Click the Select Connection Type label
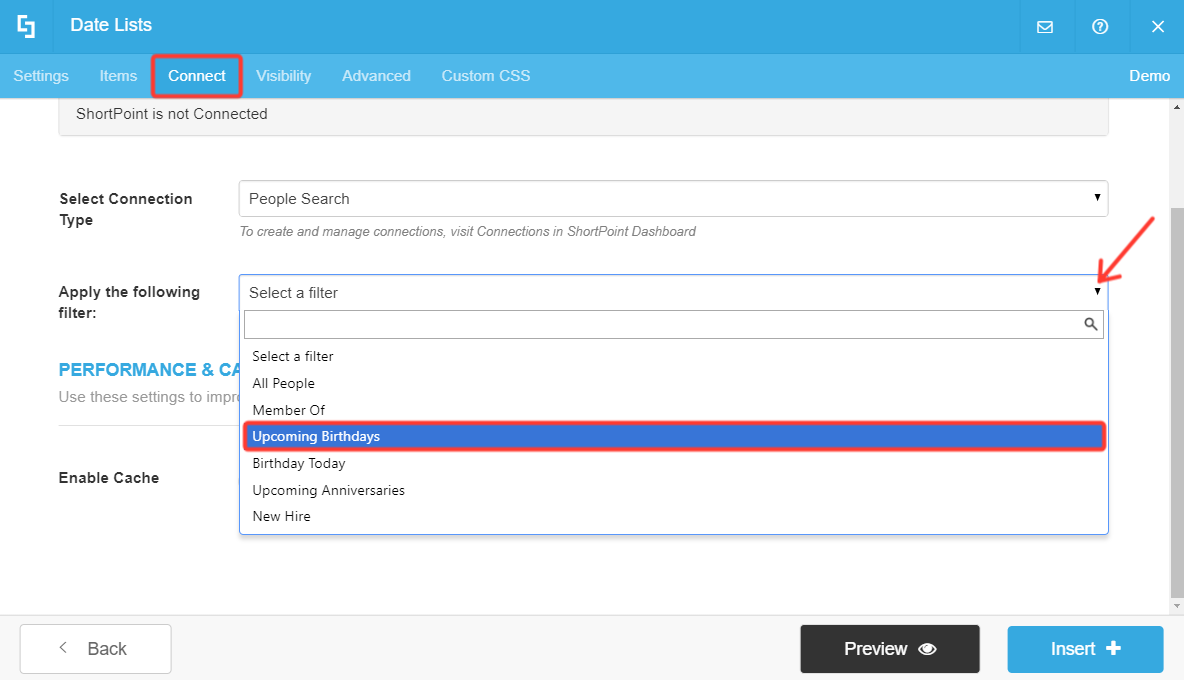This screenshot has width=1184, height=680. pyautogui.click(x=126, y=209)
